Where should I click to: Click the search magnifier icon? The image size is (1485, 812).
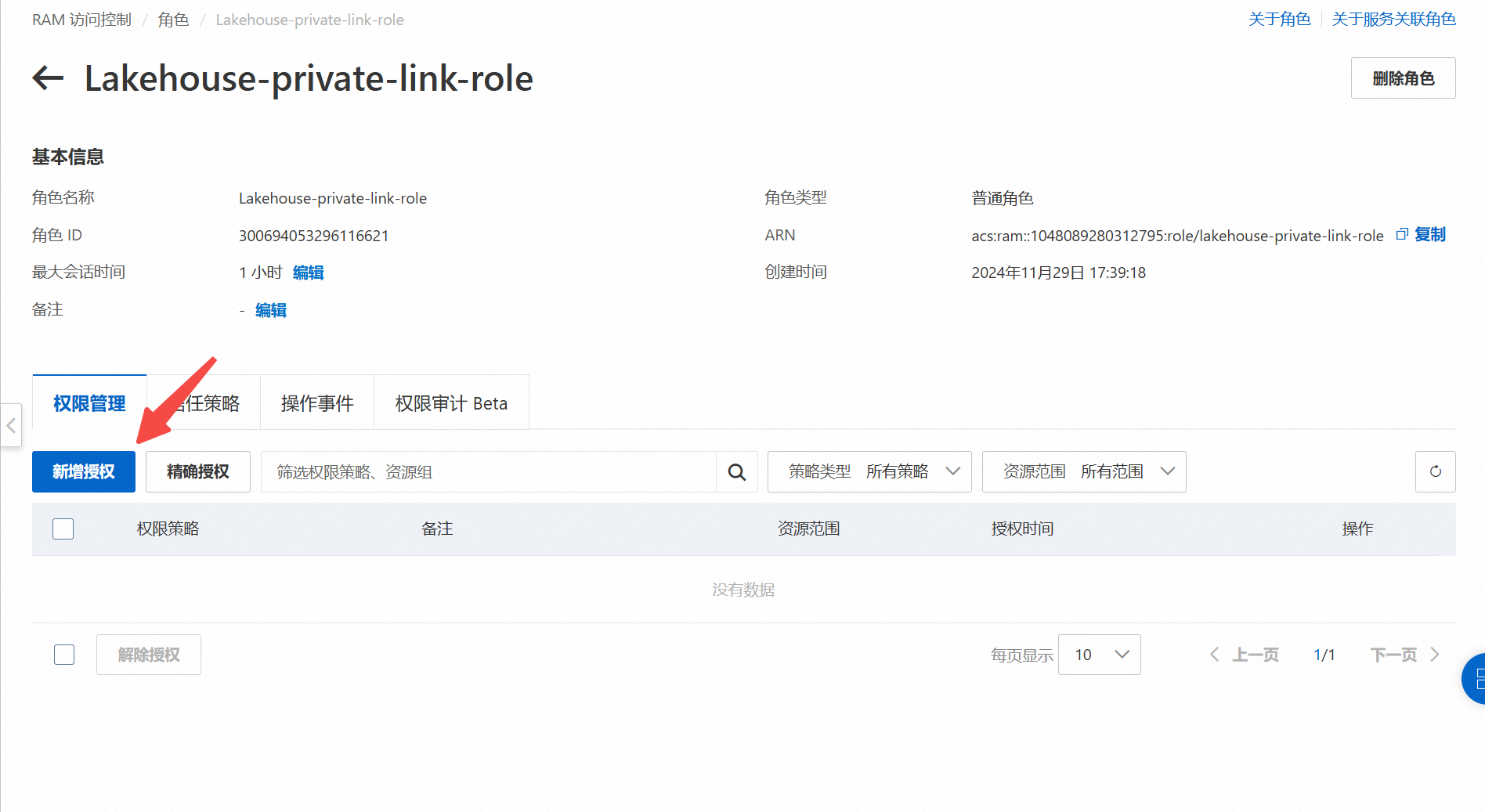(x=736, y=472)
